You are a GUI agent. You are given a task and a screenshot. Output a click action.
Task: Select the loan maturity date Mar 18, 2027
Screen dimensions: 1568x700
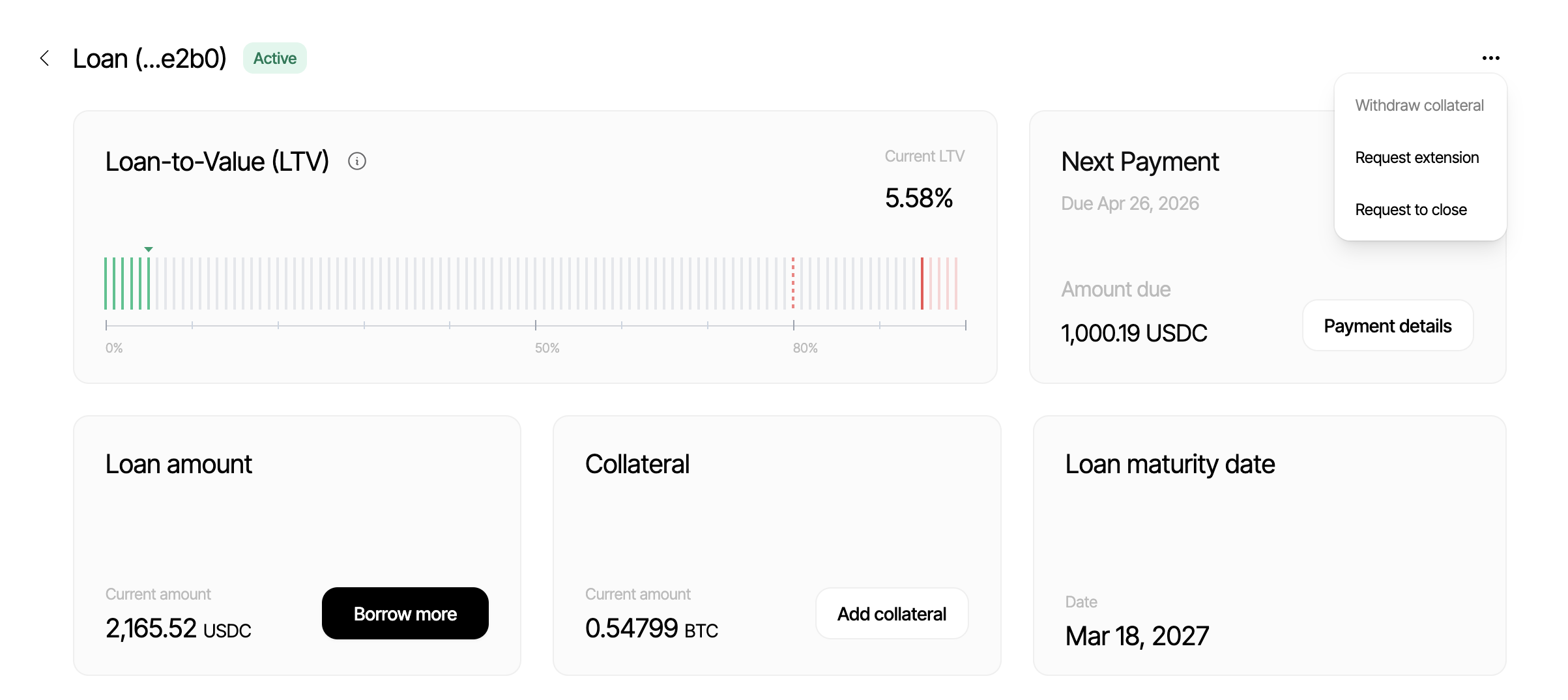[1137, 635]
